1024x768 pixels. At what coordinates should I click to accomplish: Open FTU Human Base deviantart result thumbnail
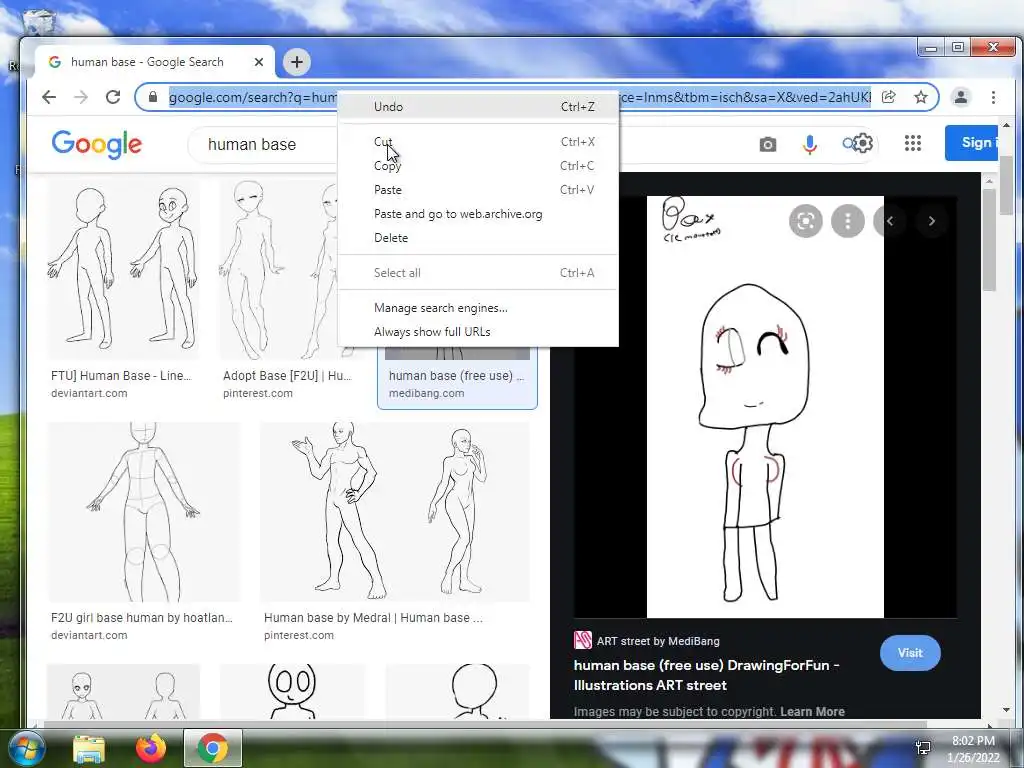tap(123, 270)
